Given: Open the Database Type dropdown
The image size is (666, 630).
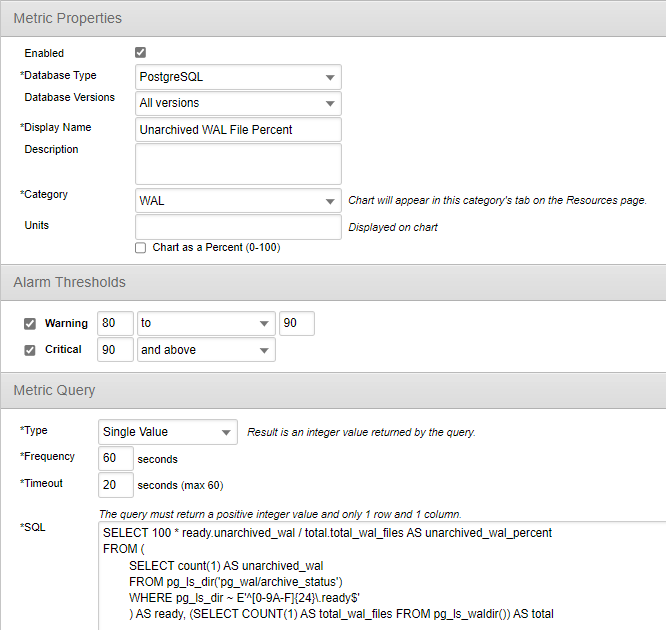Looking at the screenshot, I should tap(238, 77).
